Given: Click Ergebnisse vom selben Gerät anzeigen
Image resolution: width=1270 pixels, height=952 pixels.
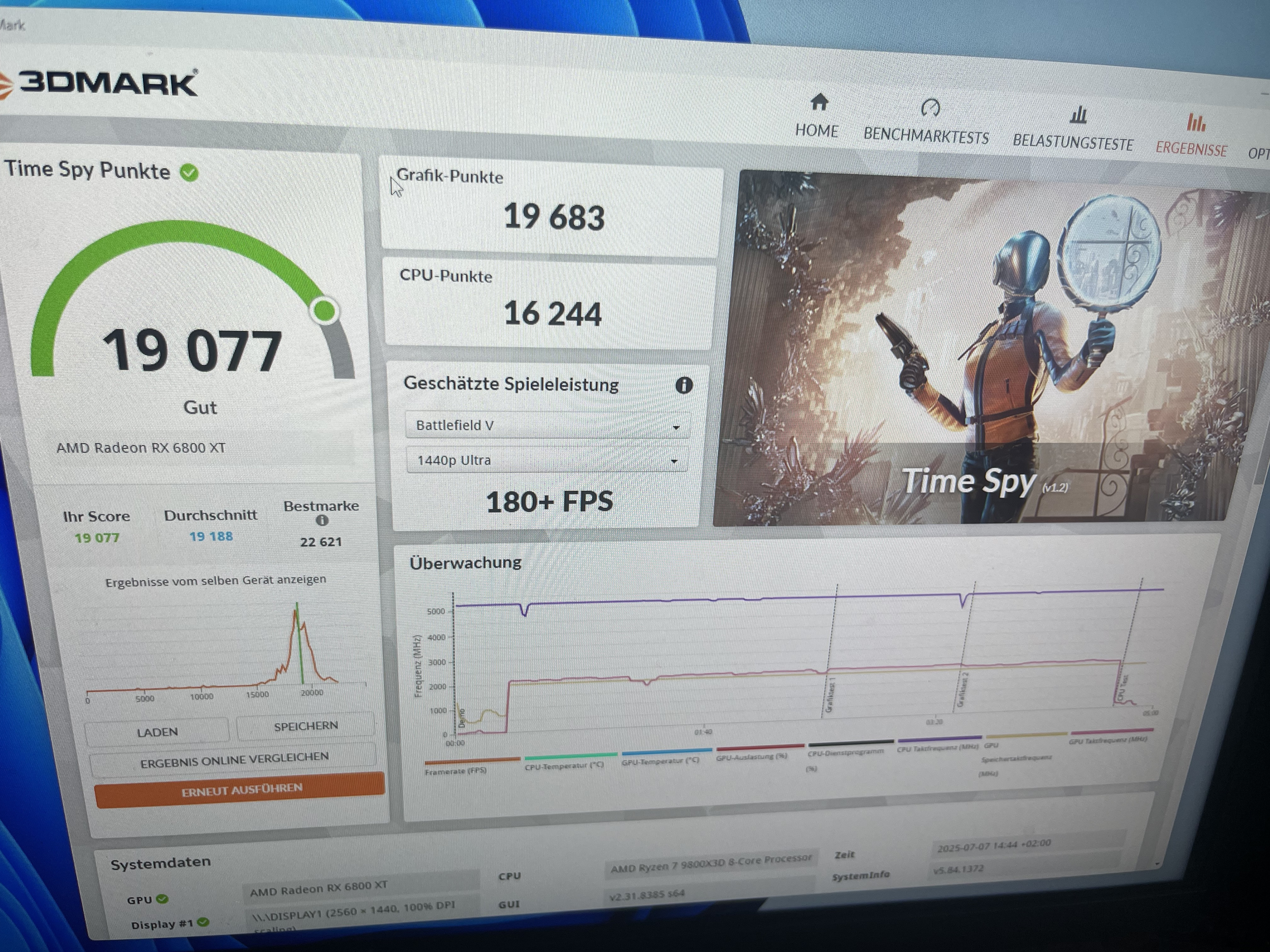Looking at the screenshot, I should 215,581.
